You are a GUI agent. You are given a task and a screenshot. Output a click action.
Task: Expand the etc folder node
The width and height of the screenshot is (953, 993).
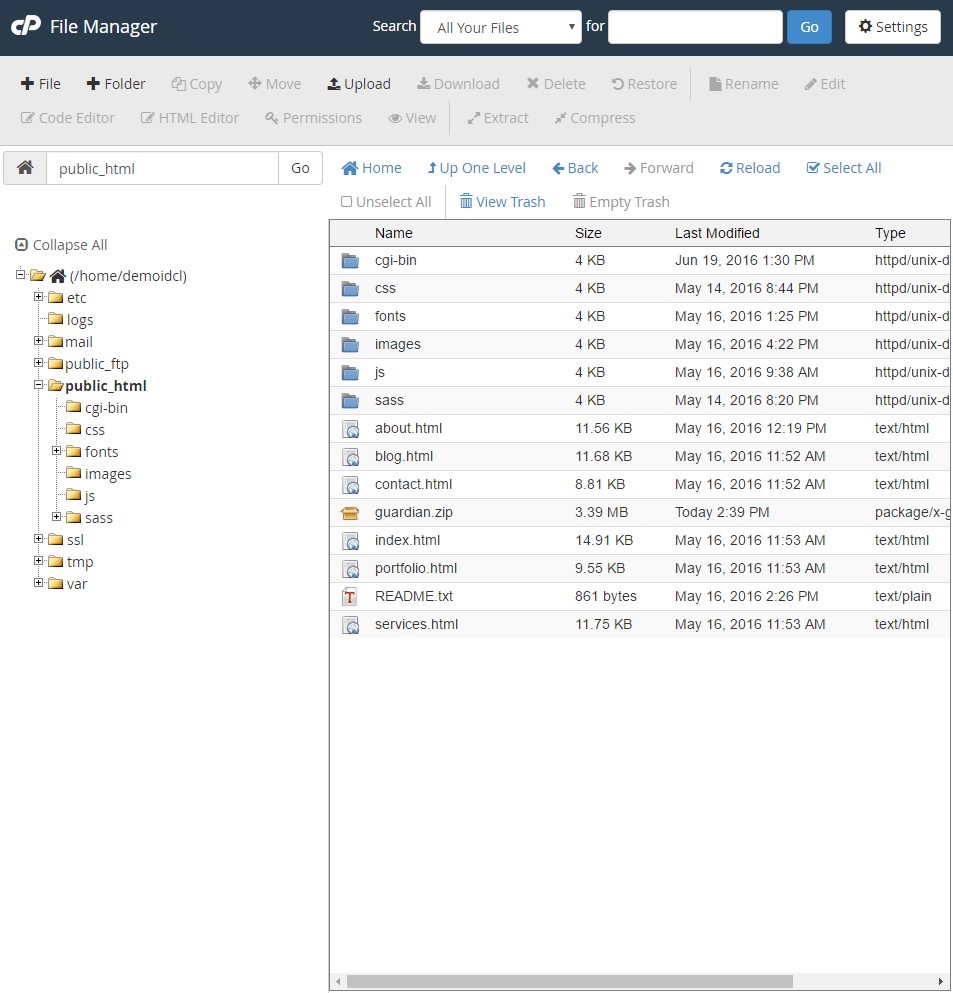point(39,296)
